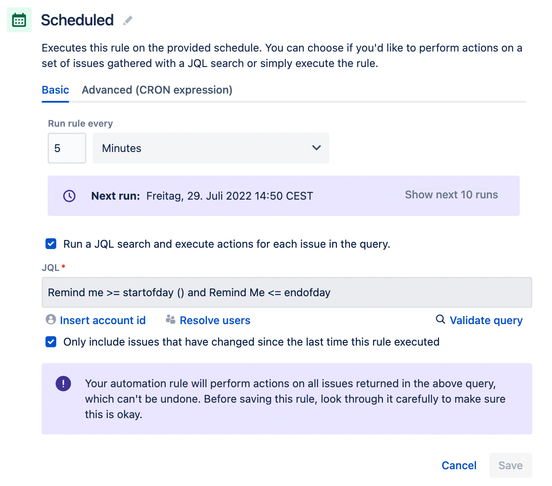Click the clock icon next to Next run
The image size is (552, 486).
(69, 196)
